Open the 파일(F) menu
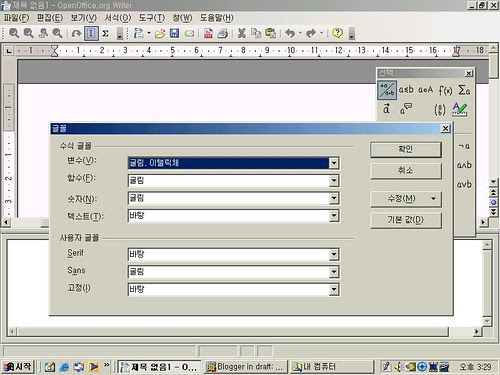 pos(16,18)
